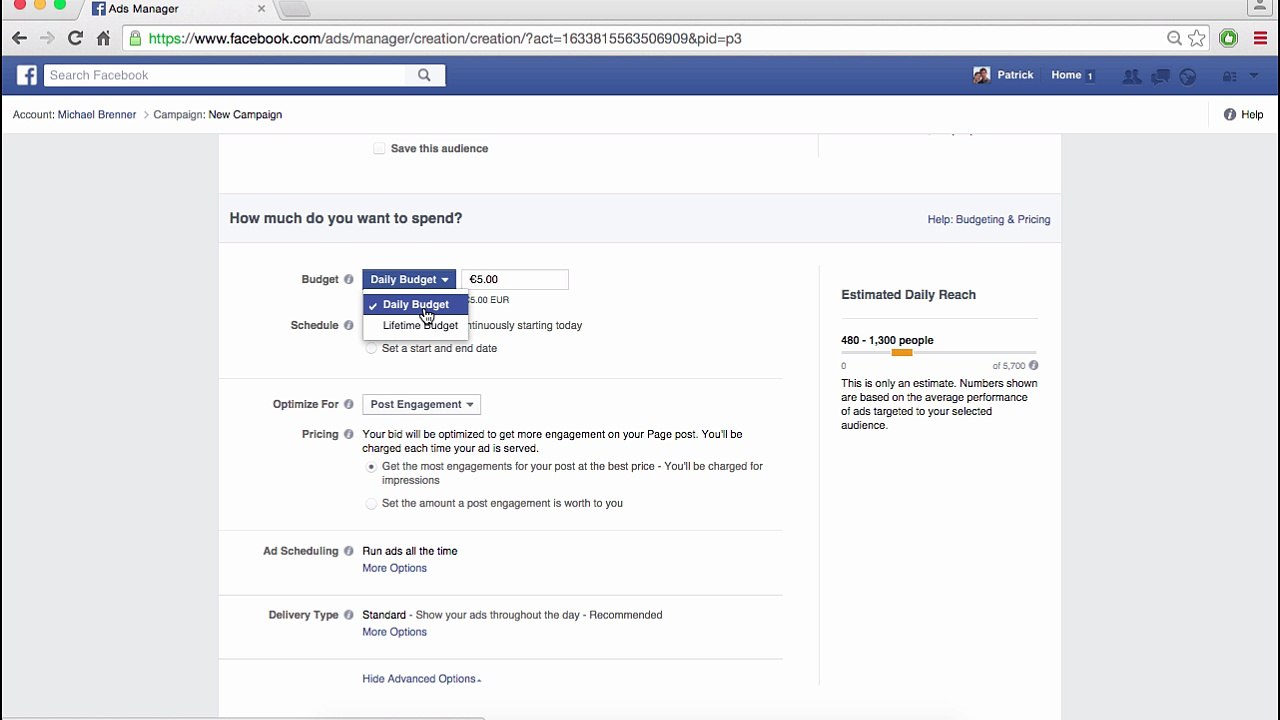Bookmark this page with the star icon
Viewport: 1280px width, 720px height.
click(1197, 38)
